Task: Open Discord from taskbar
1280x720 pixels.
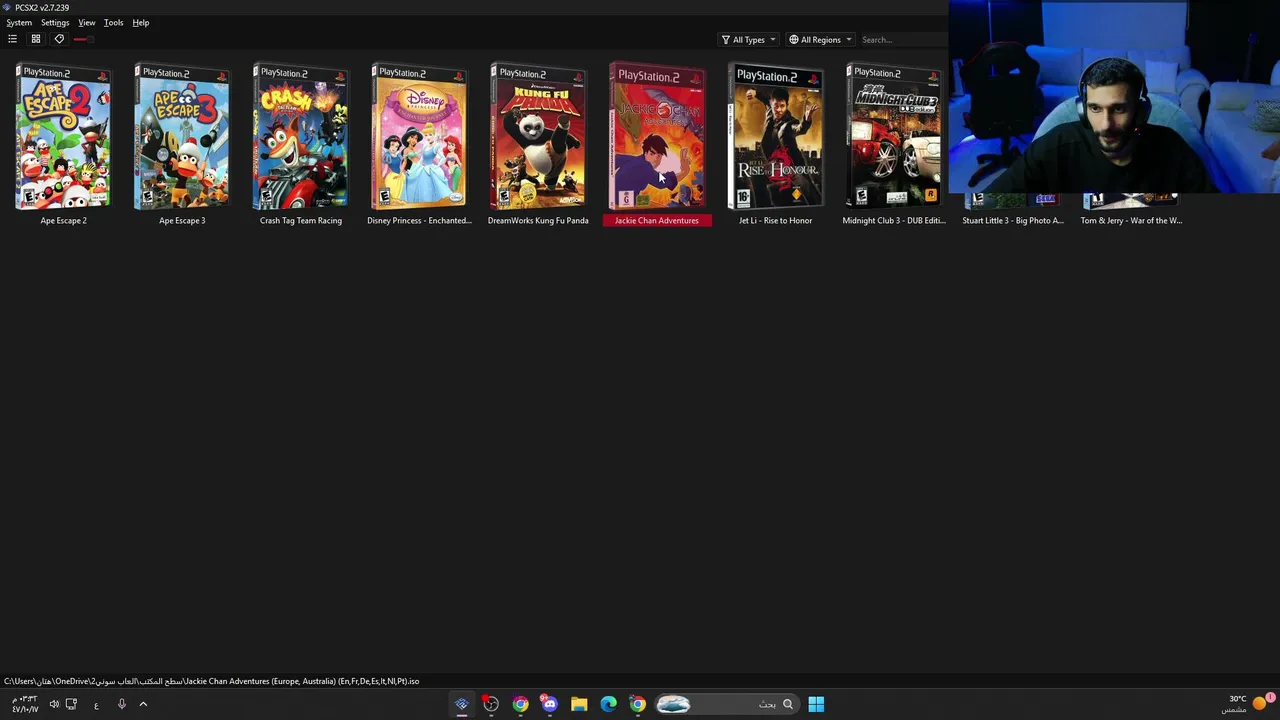Action: pyautogui.click(x=549, y=704)
